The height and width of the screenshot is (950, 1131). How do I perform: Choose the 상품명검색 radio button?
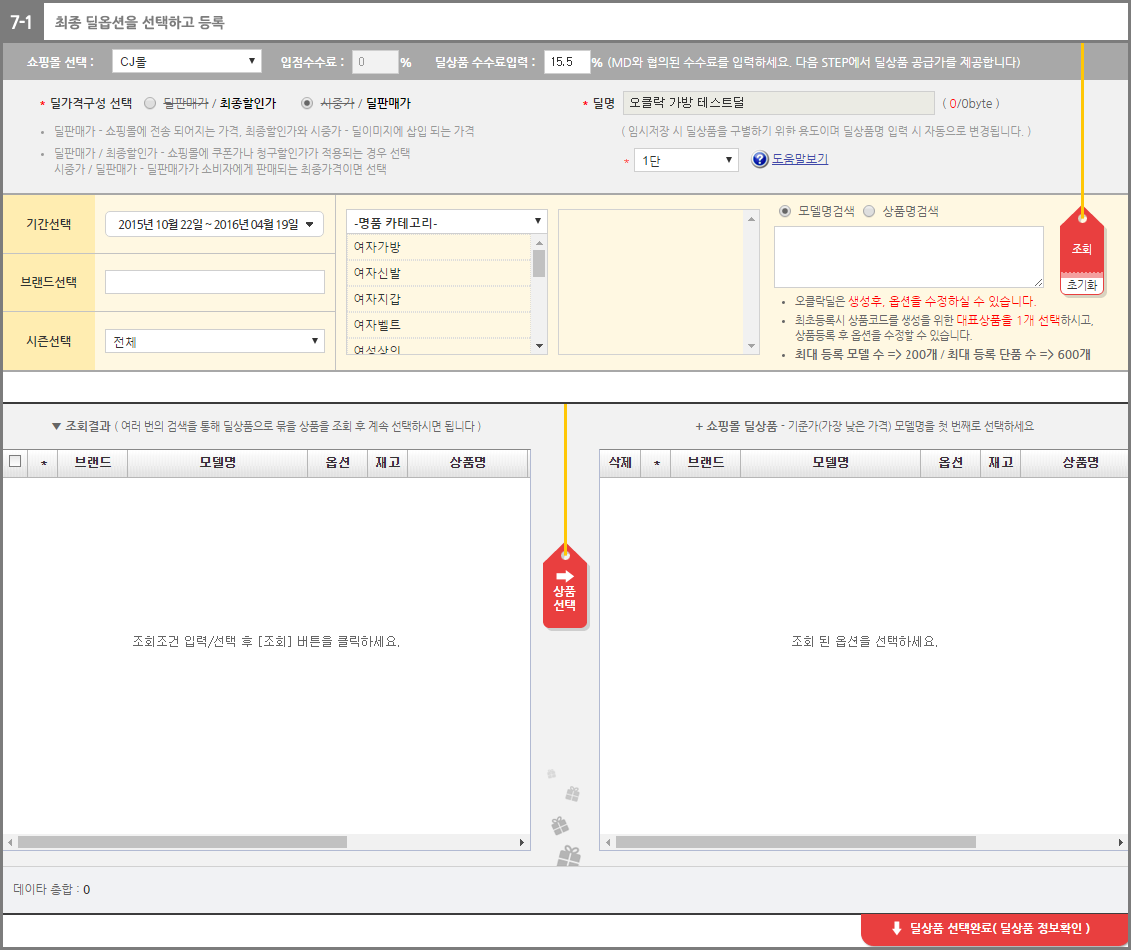(x=868, y=211)
